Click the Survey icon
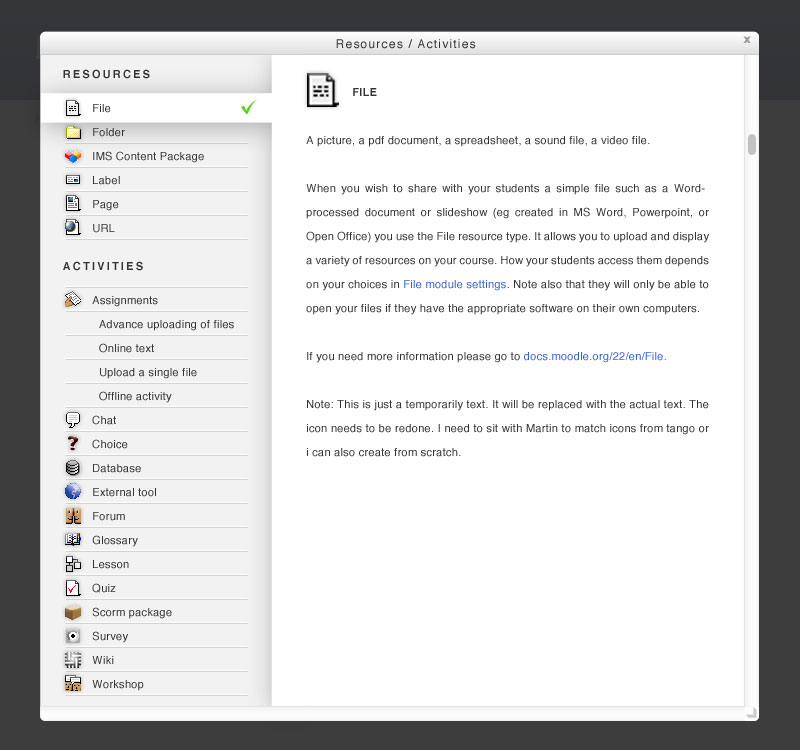This screenshot has width=800, height=750. (73, 636)
